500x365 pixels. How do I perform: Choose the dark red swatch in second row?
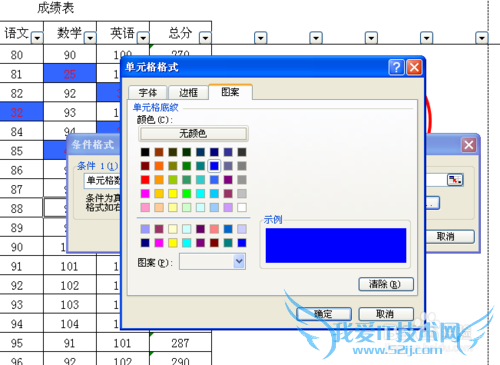pyautogui.click(x=145, y=166)
